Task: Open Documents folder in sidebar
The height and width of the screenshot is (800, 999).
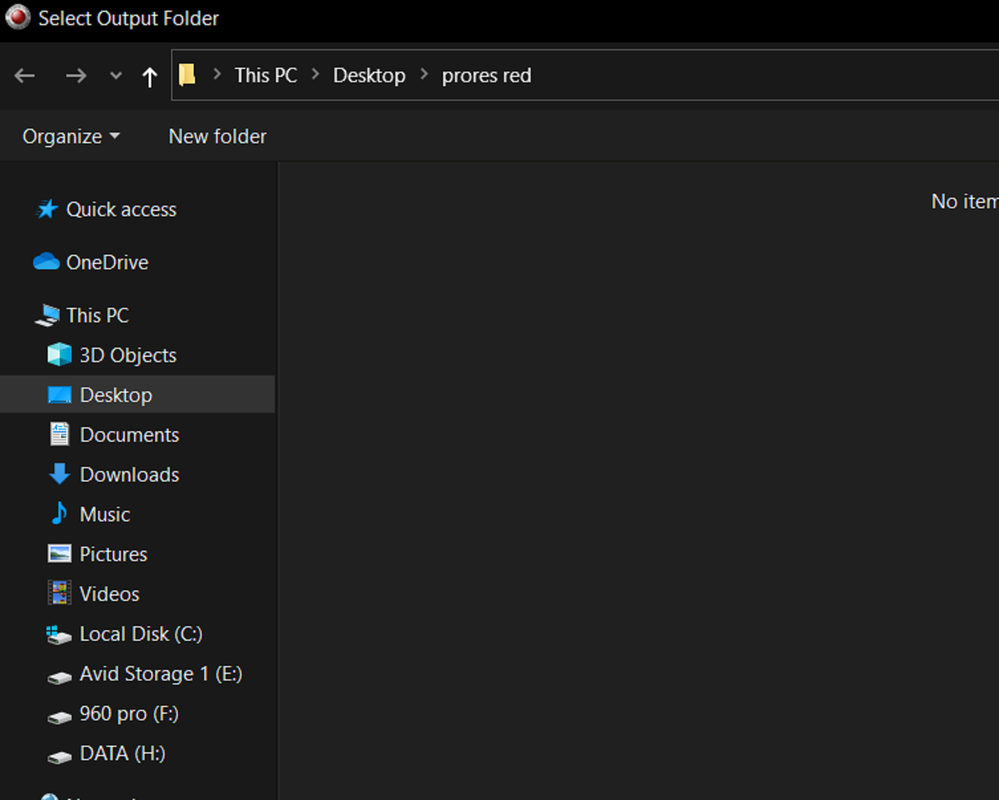Action: [x=129, y=435]
